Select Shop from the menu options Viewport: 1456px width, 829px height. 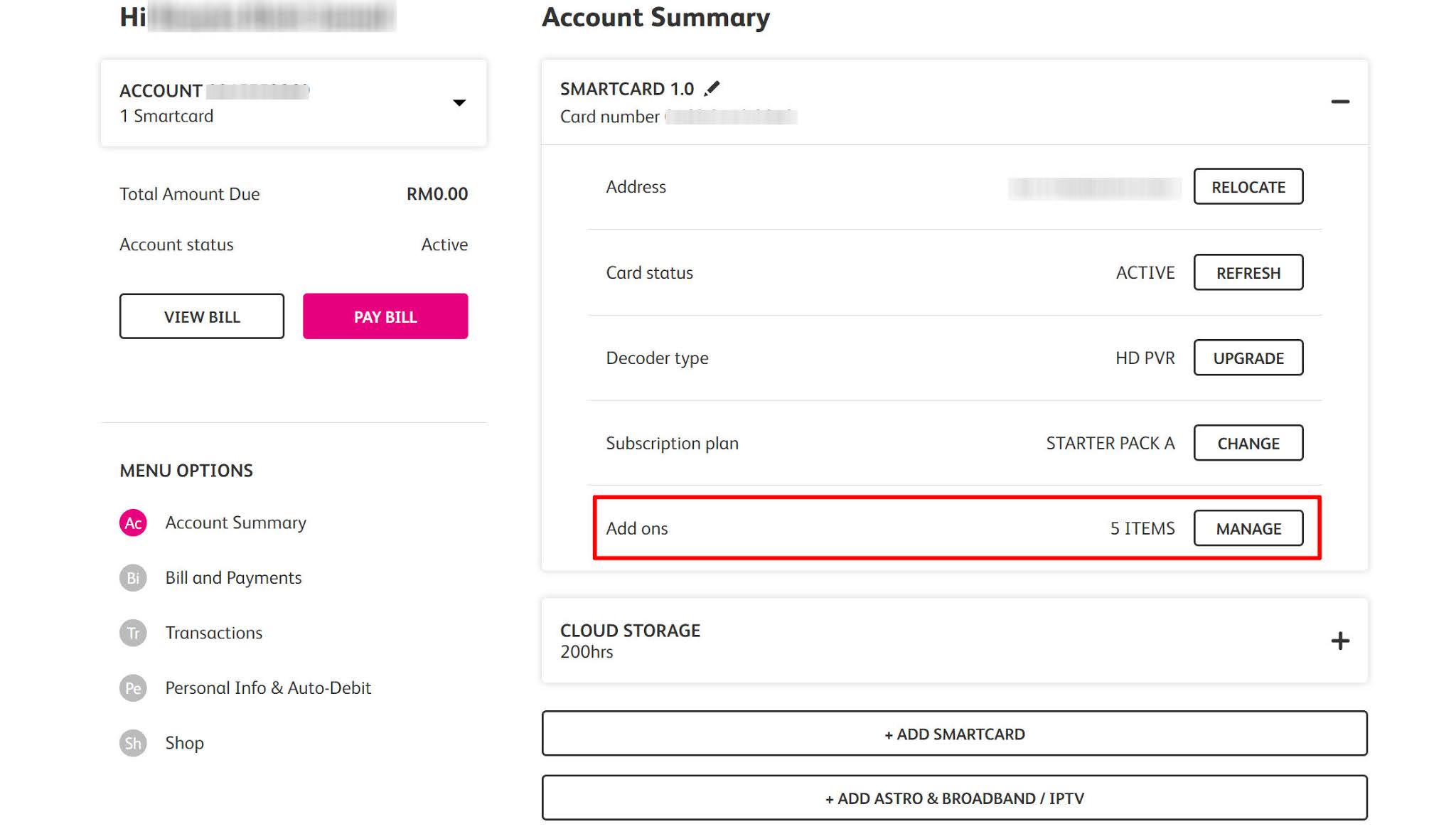click(x=184, y=743)
